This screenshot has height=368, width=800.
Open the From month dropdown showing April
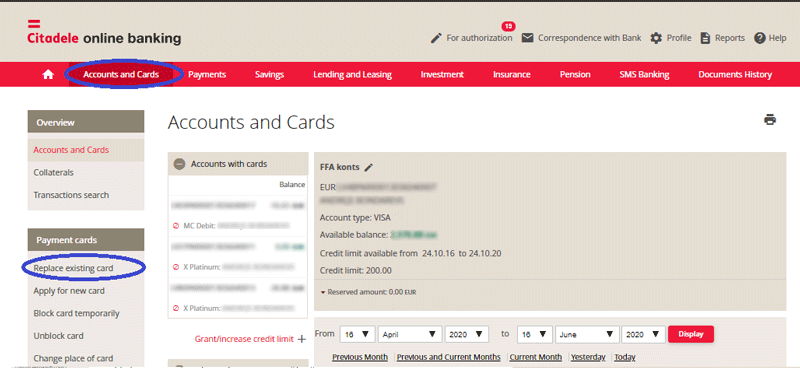click(410, 334)
